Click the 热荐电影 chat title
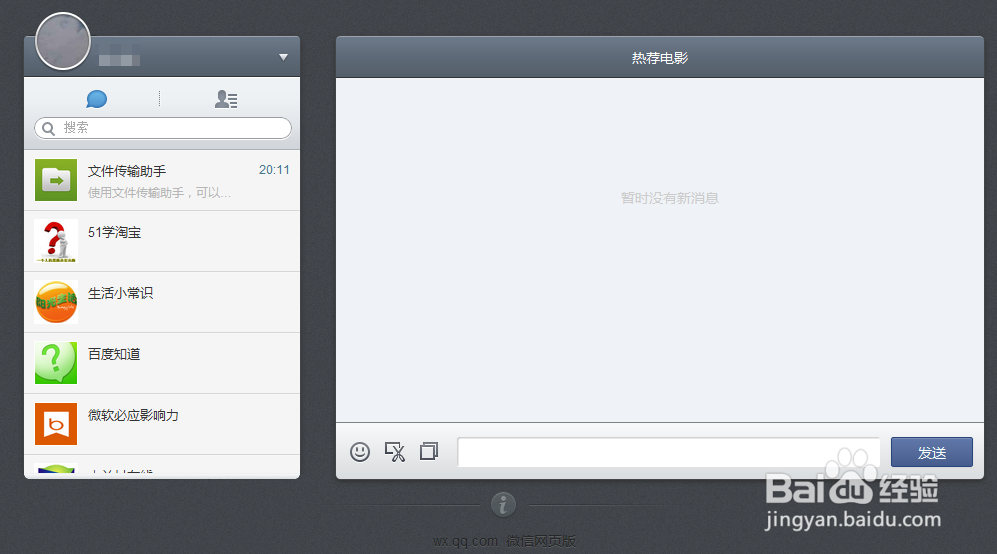Image resolution: width=997 pixels, height=554 pixels. click(660, 58)
